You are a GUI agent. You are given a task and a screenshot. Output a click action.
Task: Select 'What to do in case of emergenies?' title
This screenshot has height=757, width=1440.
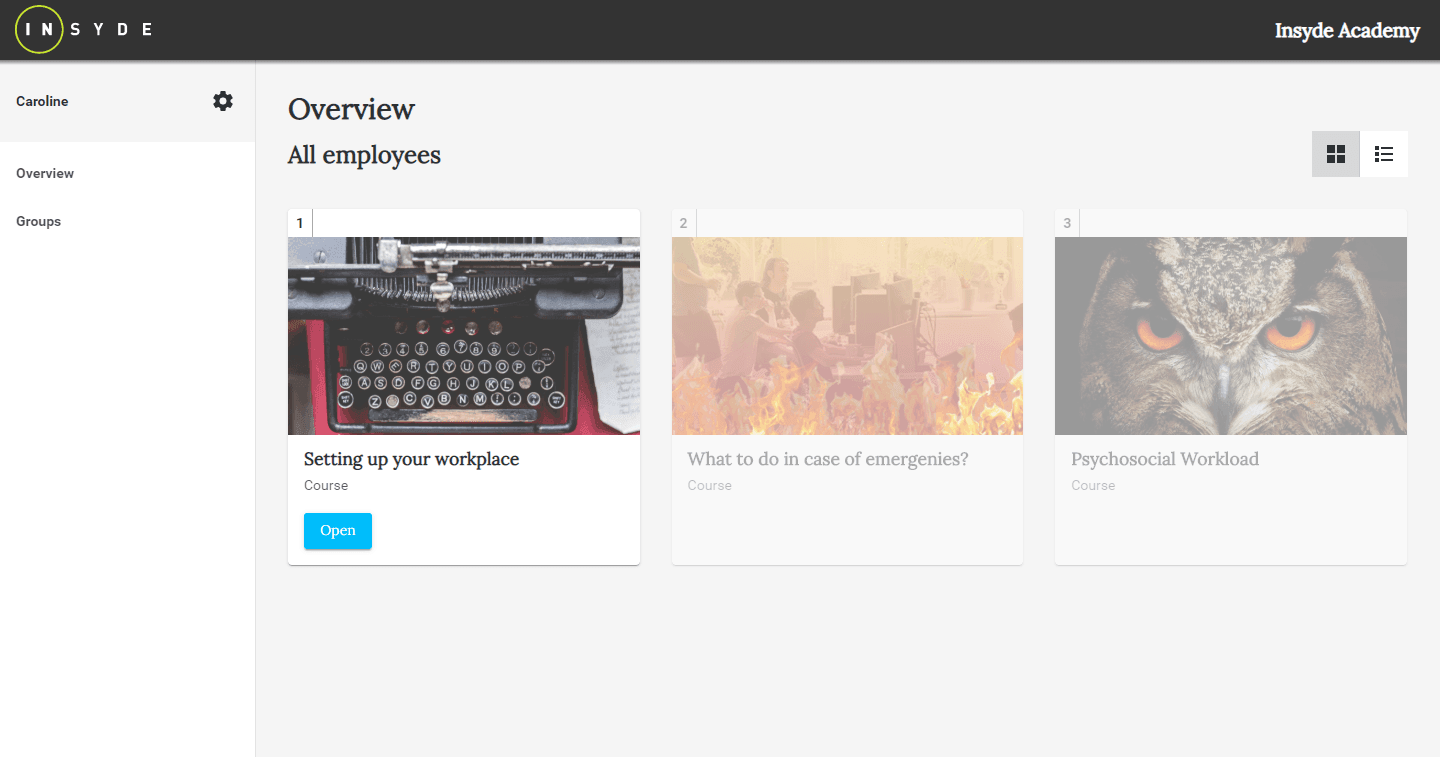click(827, 459)
